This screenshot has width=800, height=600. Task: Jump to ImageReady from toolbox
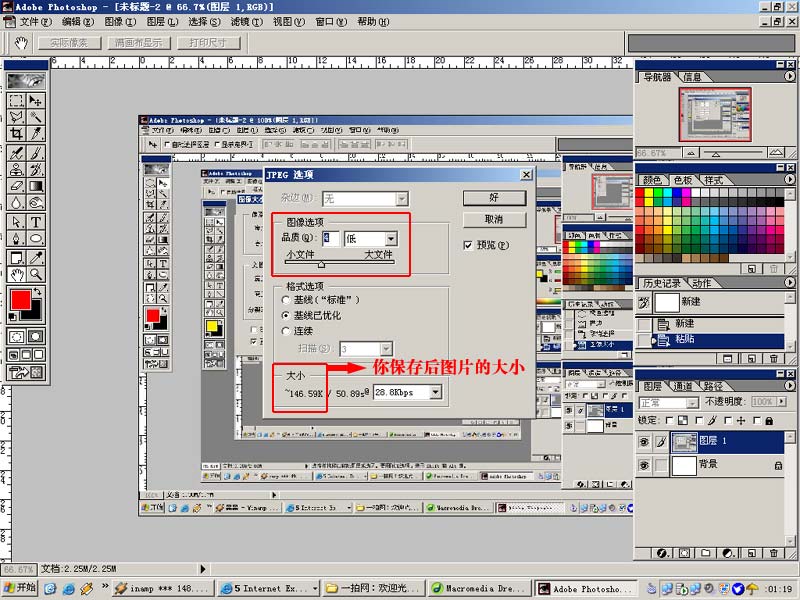point(26,372)
